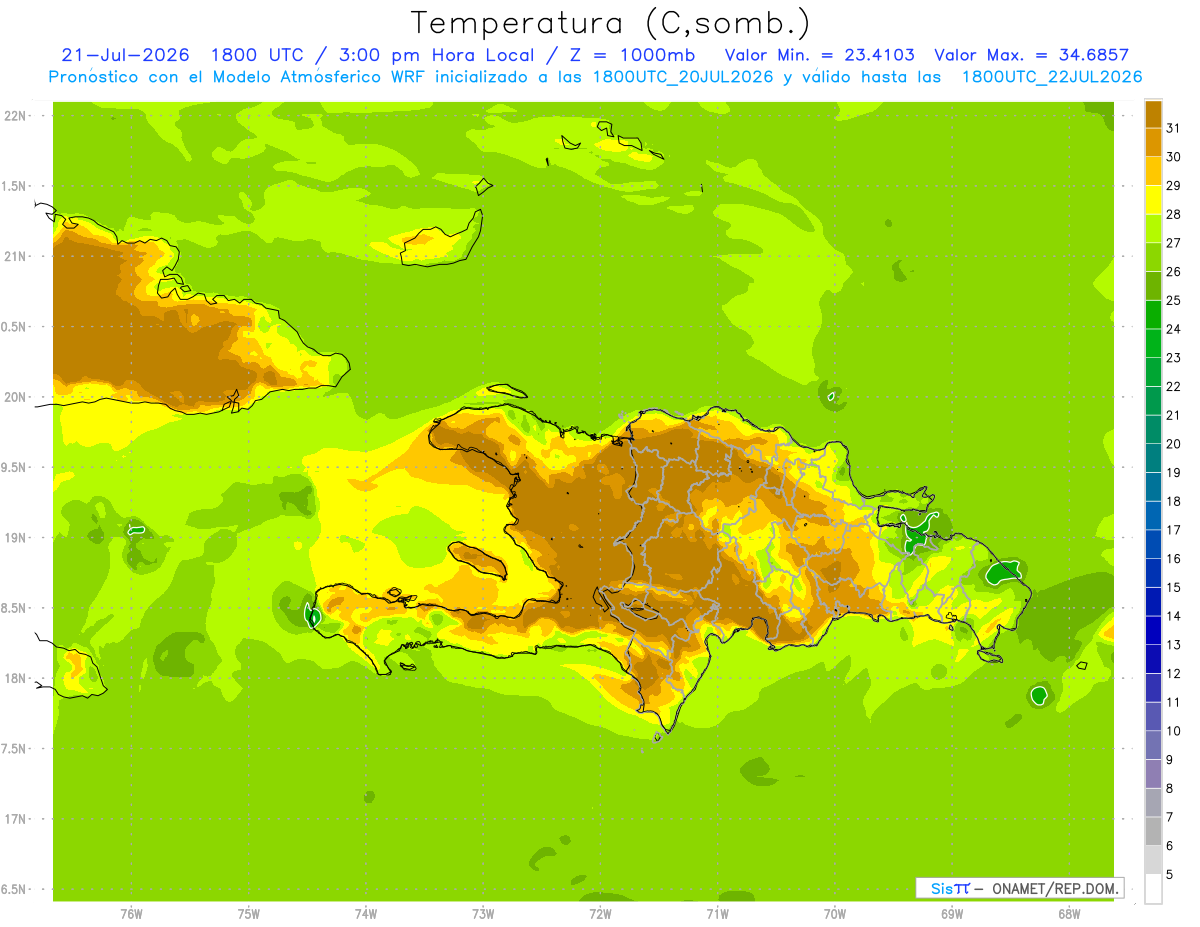The height and width of the screenshot is (927, 1200).
Task: Click the colorbar label '15'
Action: (1173, 587)
